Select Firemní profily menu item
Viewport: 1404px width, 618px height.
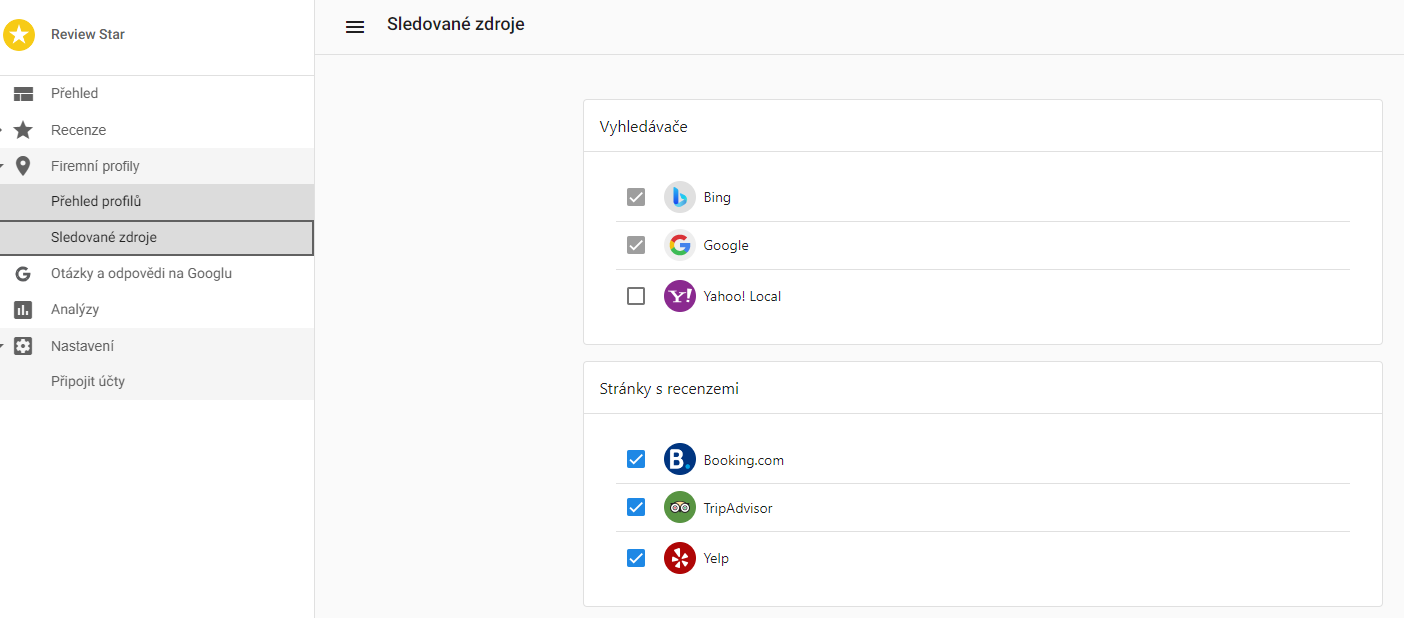click(157, 166)
